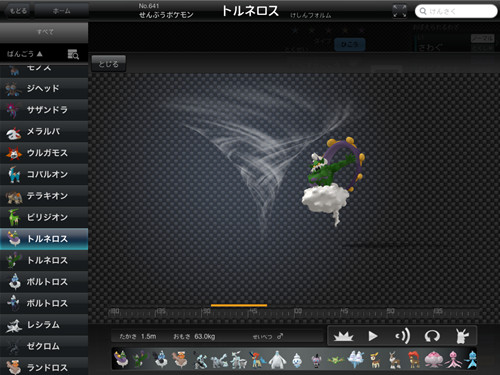500x375 pixels.
Task: Click the メラルバ sprite icon
Action: click(14, 133)
